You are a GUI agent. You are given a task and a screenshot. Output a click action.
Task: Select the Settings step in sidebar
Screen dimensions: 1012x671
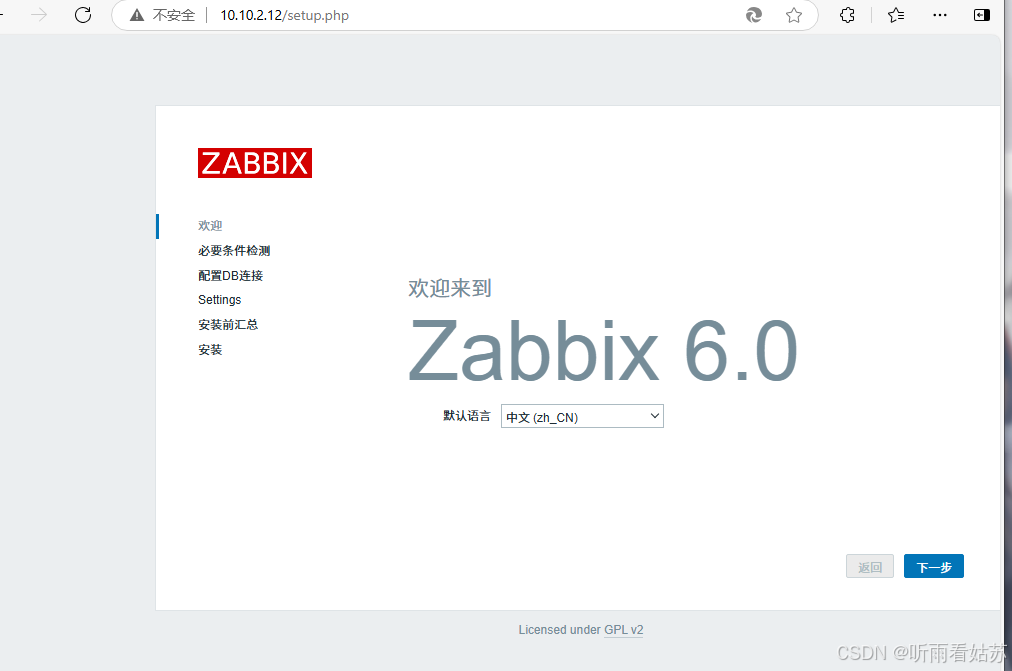219,300
